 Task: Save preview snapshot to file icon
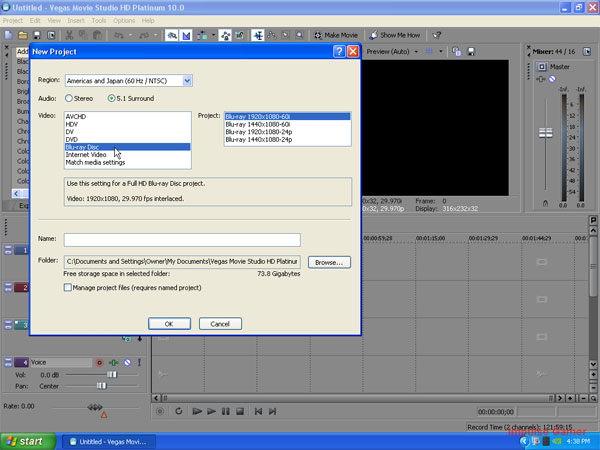471,52
